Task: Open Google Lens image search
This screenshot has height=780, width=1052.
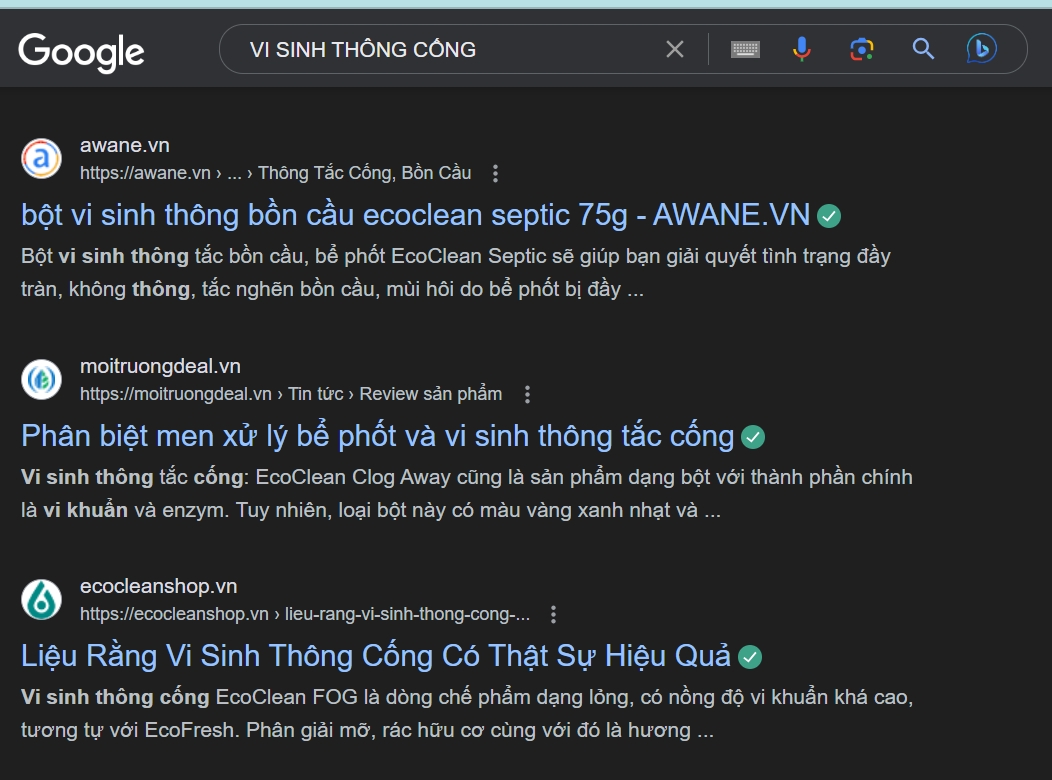Action: [862, 49]
